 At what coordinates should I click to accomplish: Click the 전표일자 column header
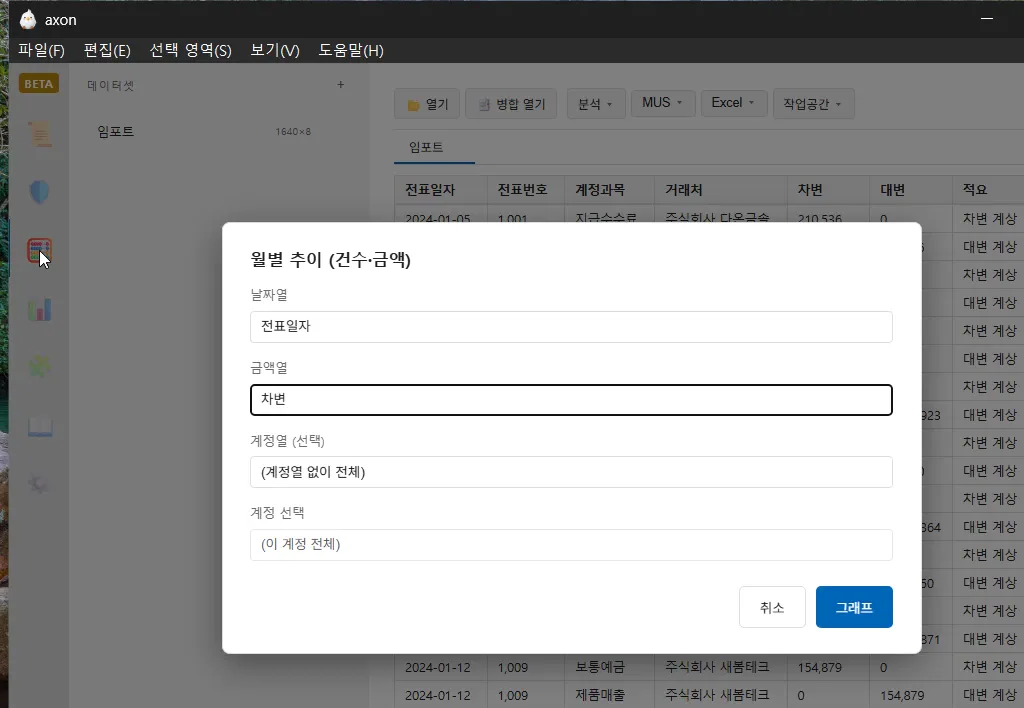441,189
